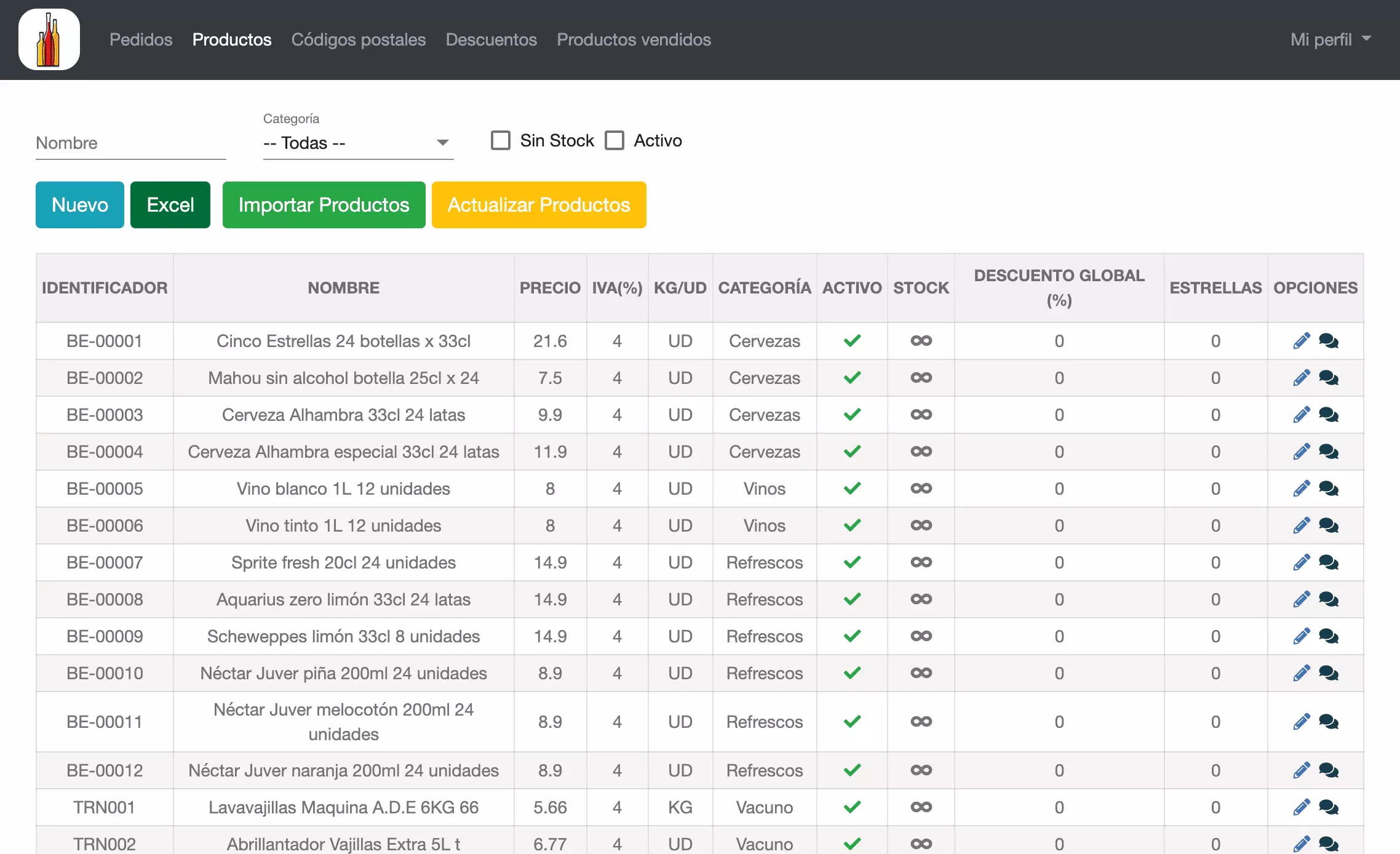Open comments for product BE-00004
1400x854 pixels.
pos(1329,452)
